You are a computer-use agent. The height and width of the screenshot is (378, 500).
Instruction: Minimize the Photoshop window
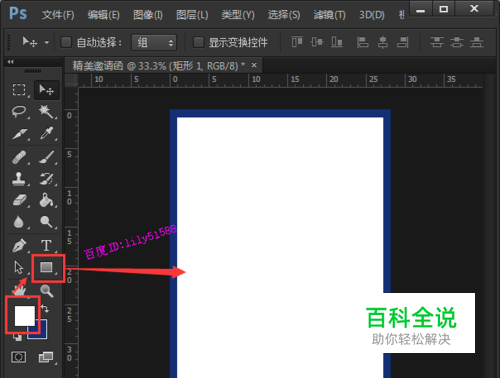coord(421,9)
